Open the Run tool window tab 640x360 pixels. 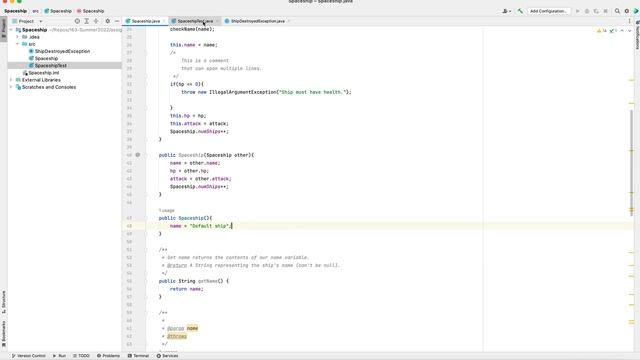tap(60, 356)
